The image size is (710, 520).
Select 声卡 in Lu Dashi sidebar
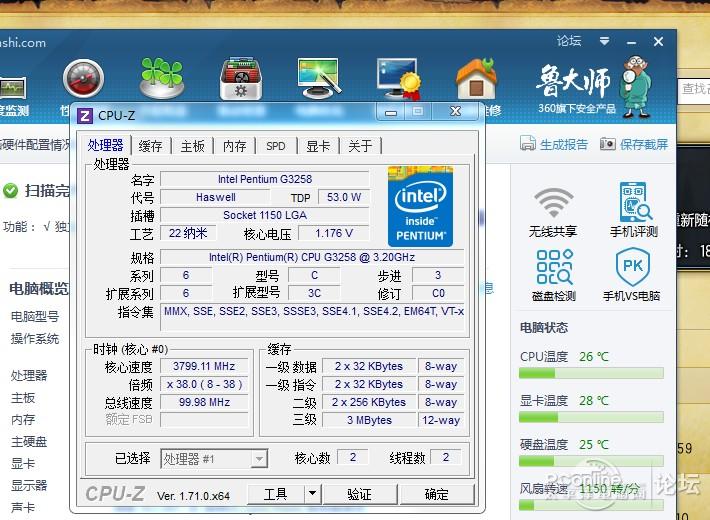point(23,507)
